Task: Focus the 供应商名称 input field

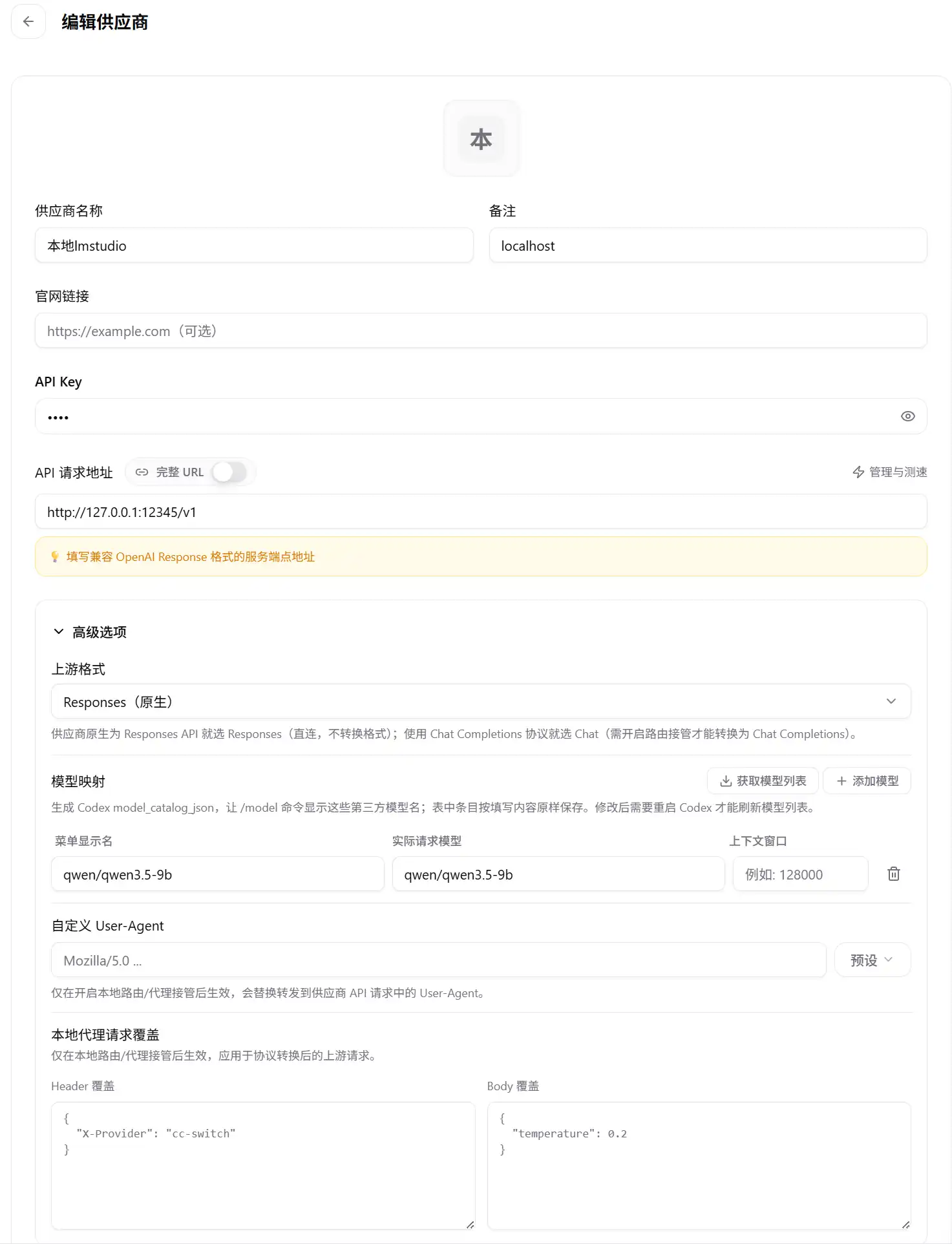Action: [254, 246]
